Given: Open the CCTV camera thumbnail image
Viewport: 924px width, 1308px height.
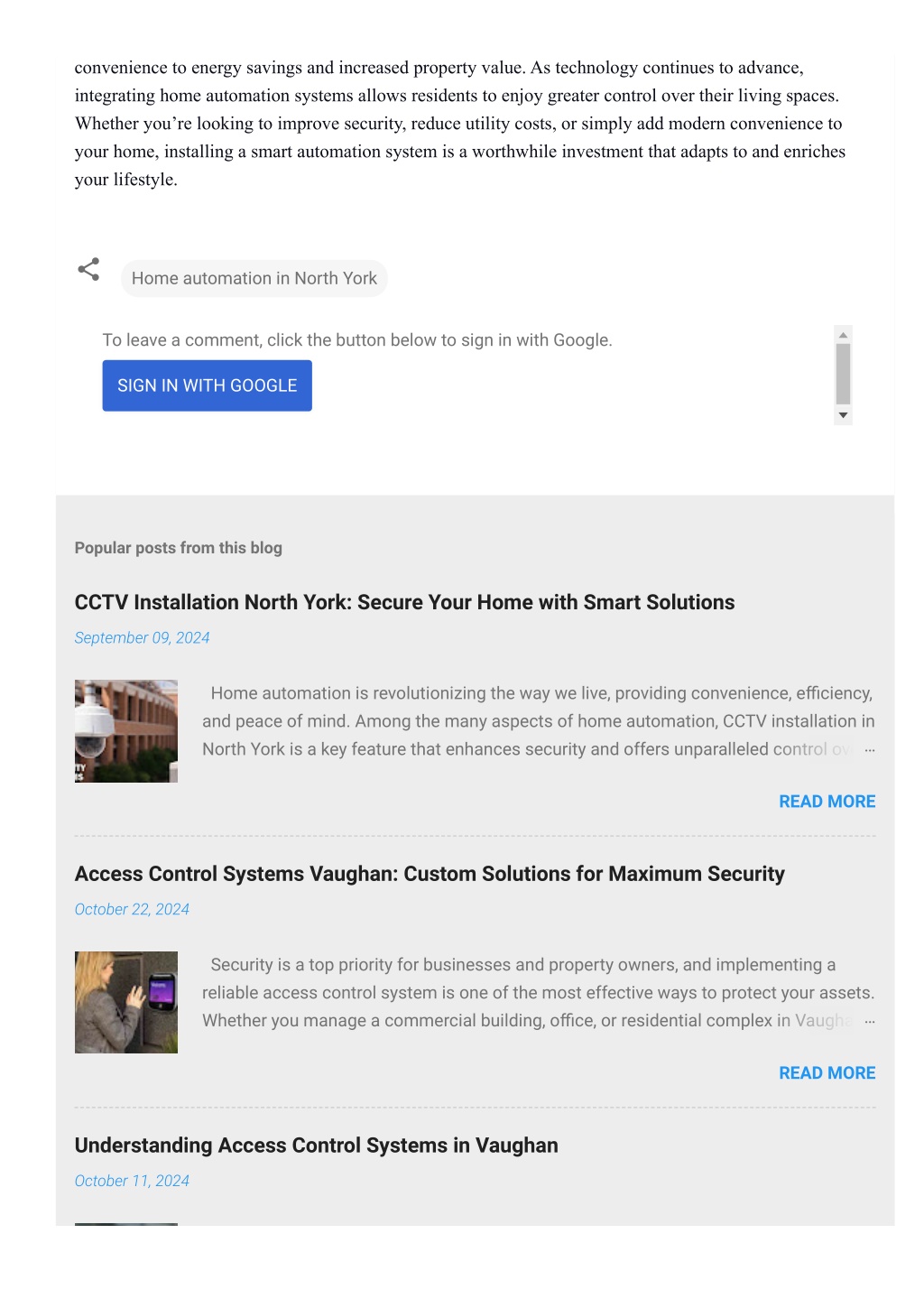Looking at the screenshot, I should 126,731.
